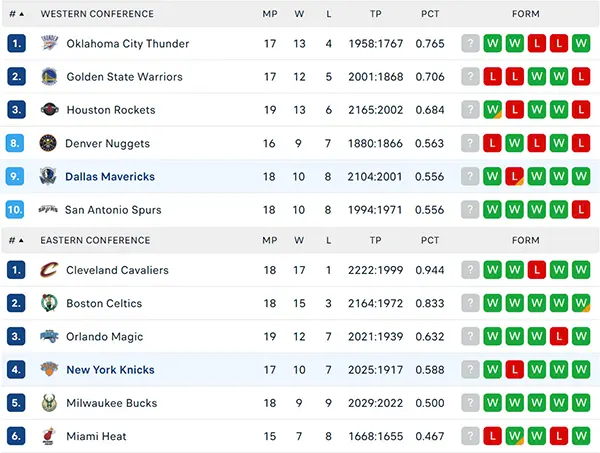Click the FORM column header in Eastern Conference
Viewport: 600px width, 453px height.
tap(526, 240)
